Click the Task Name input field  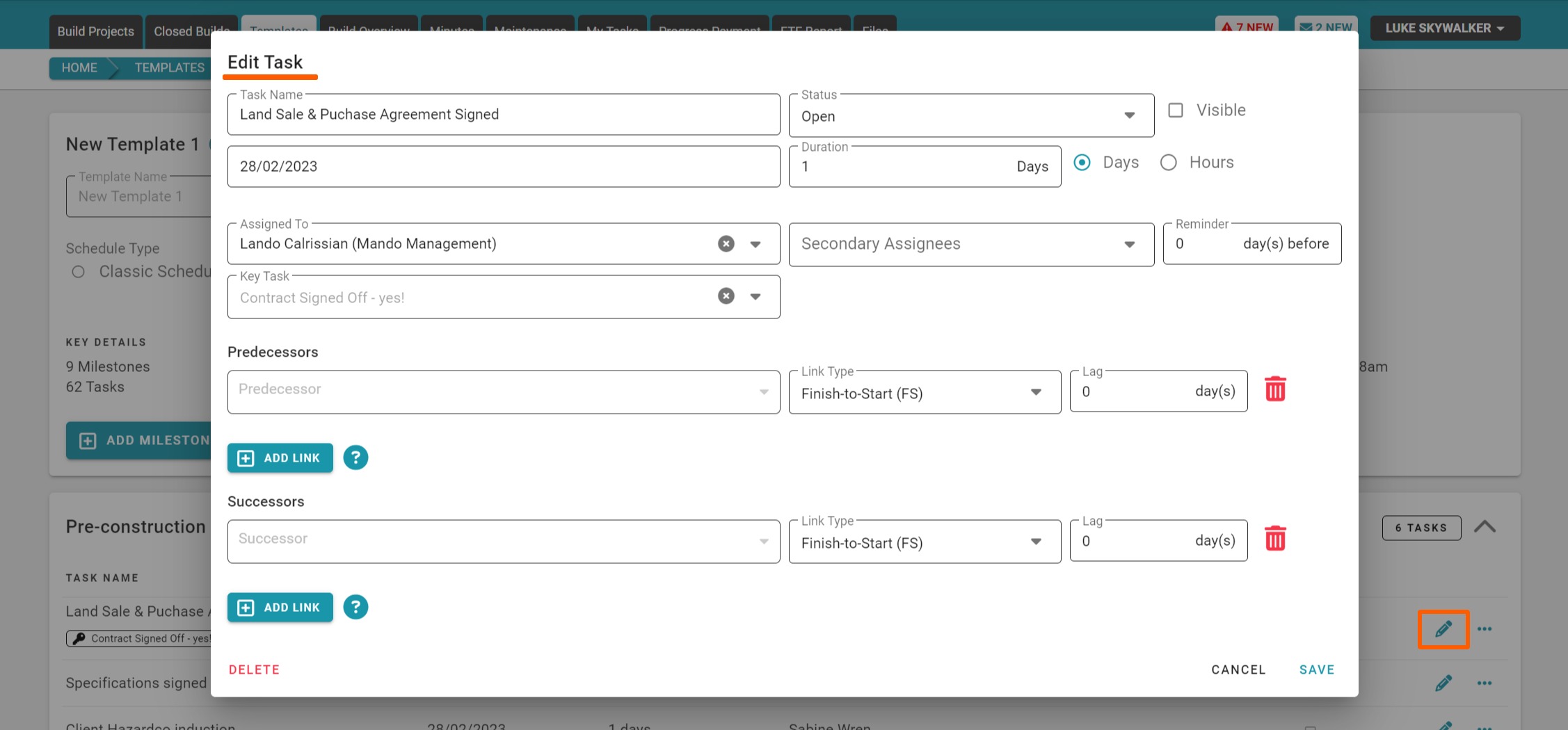coord(503,115)
